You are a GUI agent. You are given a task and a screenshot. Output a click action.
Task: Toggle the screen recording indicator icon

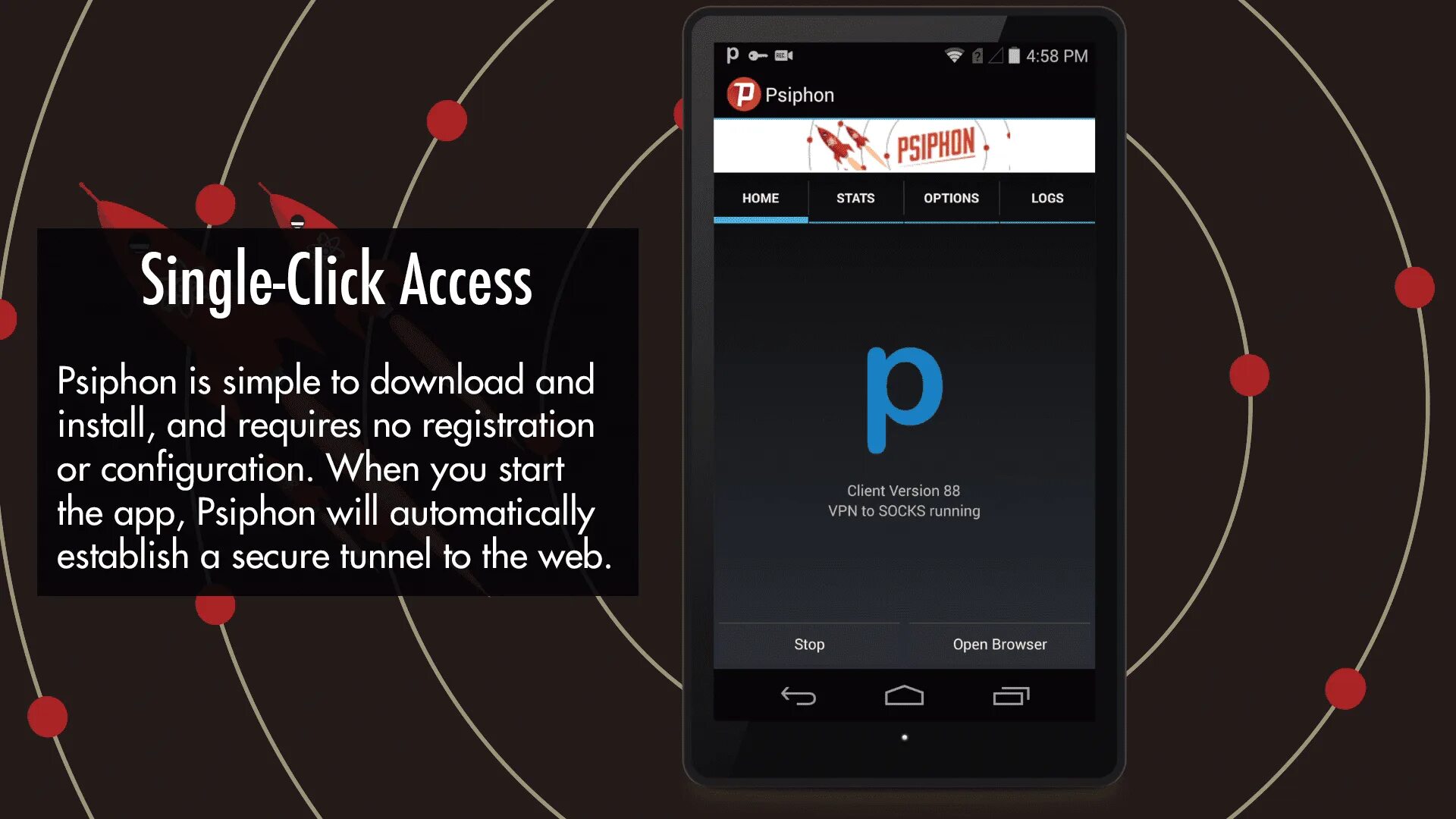point(784,55)
